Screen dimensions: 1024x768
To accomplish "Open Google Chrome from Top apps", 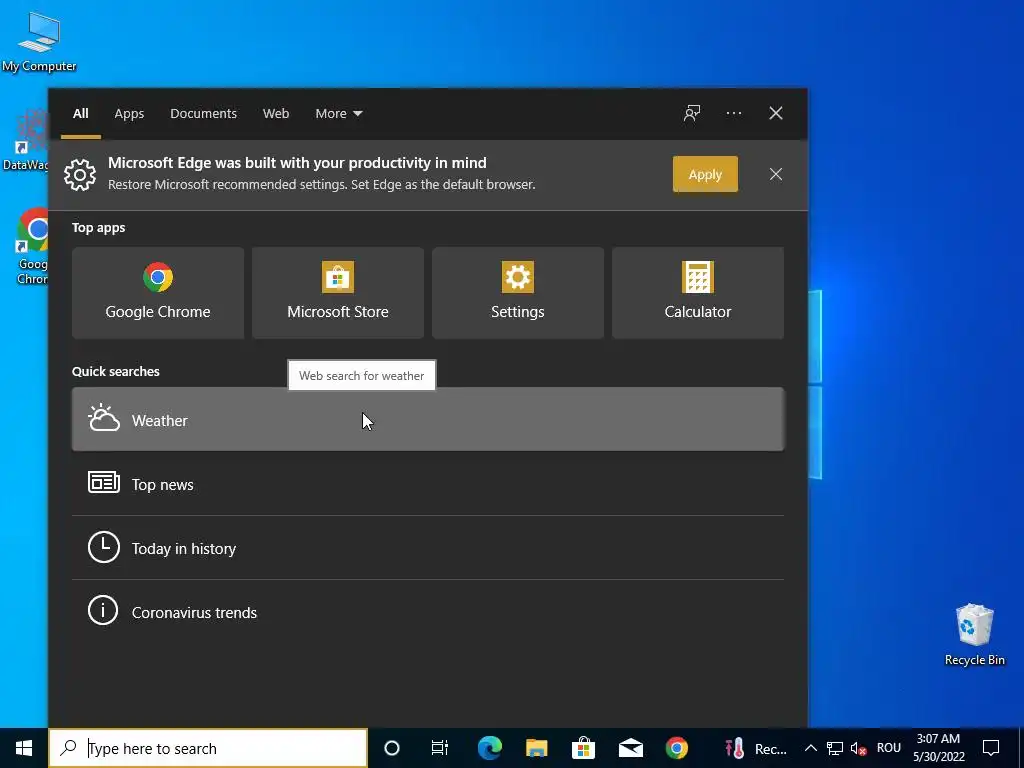I will pos(158,293).
